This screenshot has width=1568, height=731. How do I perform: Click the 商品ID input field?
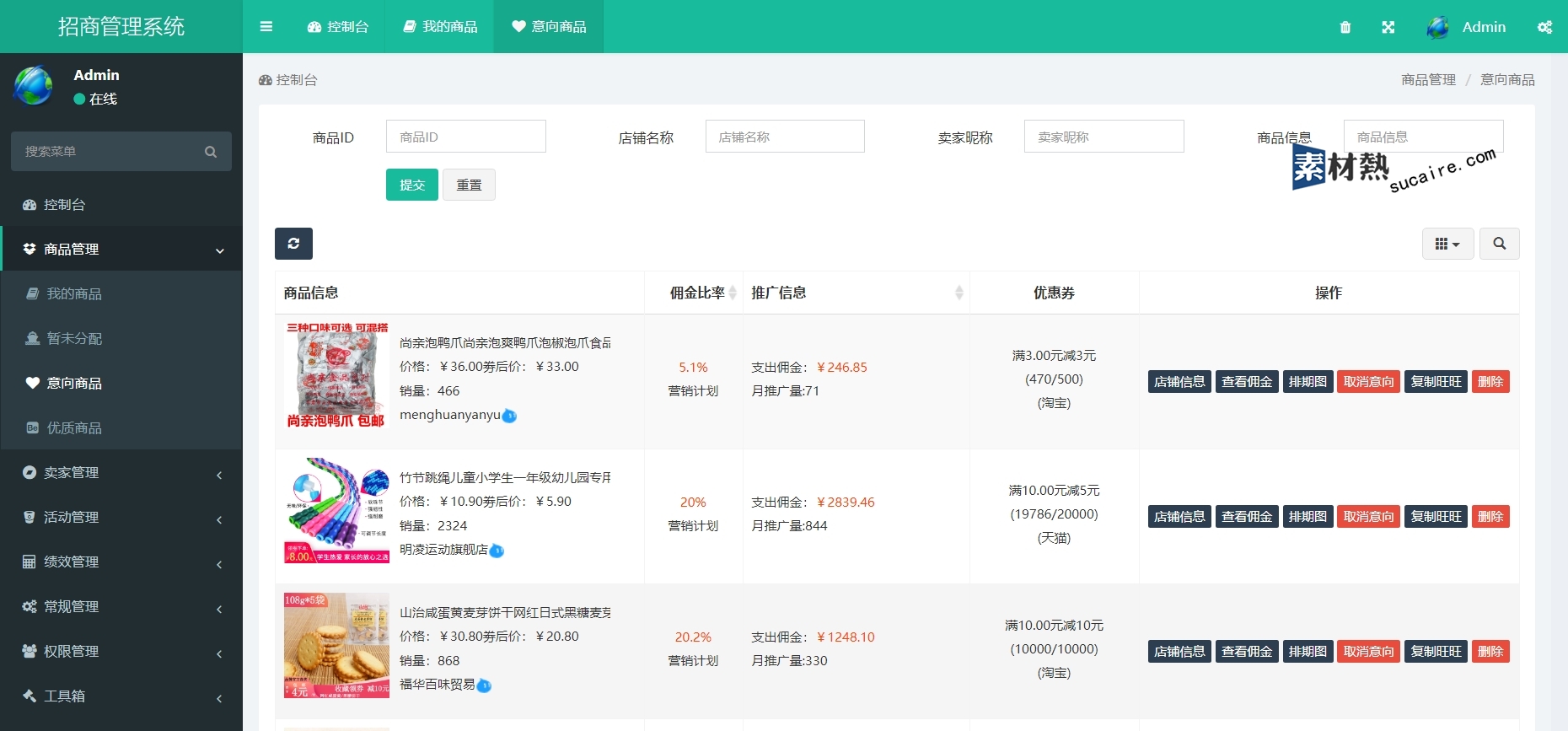[x=466, y=137]
